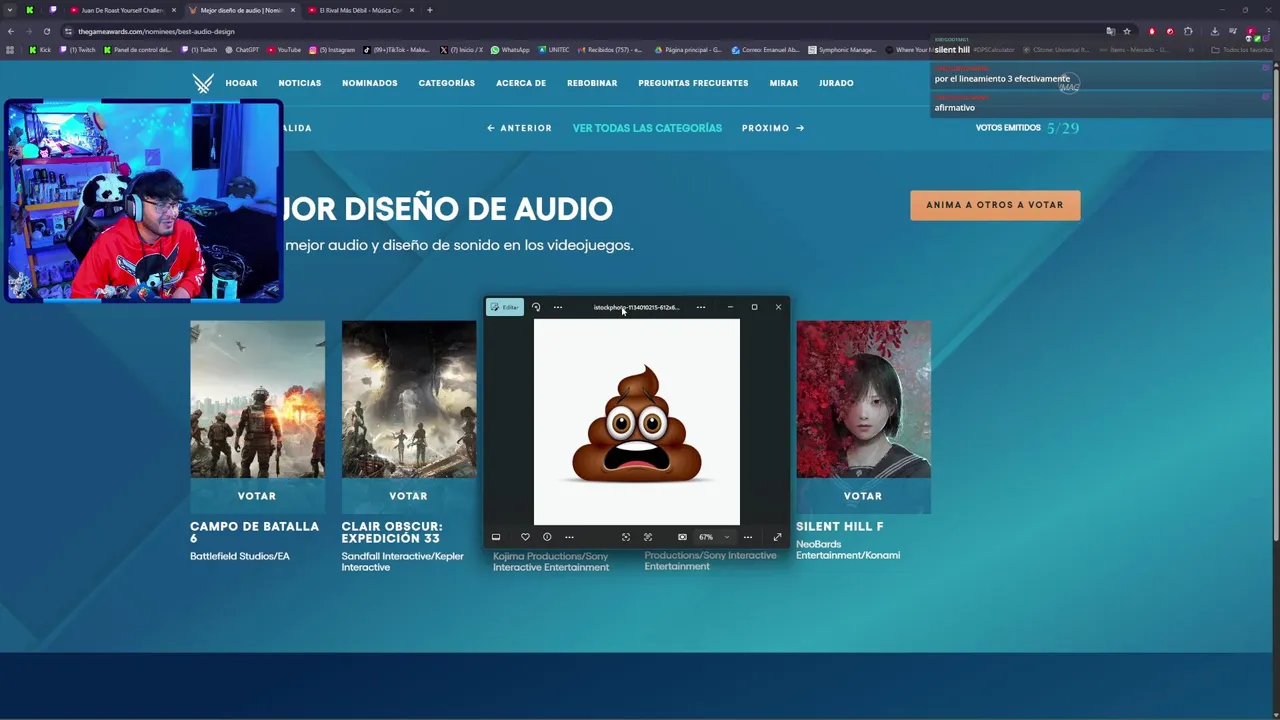Image resolution: width=1280 pixels, height=720 pixels.
Task: Select the Mejor diseño de audio tab
Action: [241, 10]
